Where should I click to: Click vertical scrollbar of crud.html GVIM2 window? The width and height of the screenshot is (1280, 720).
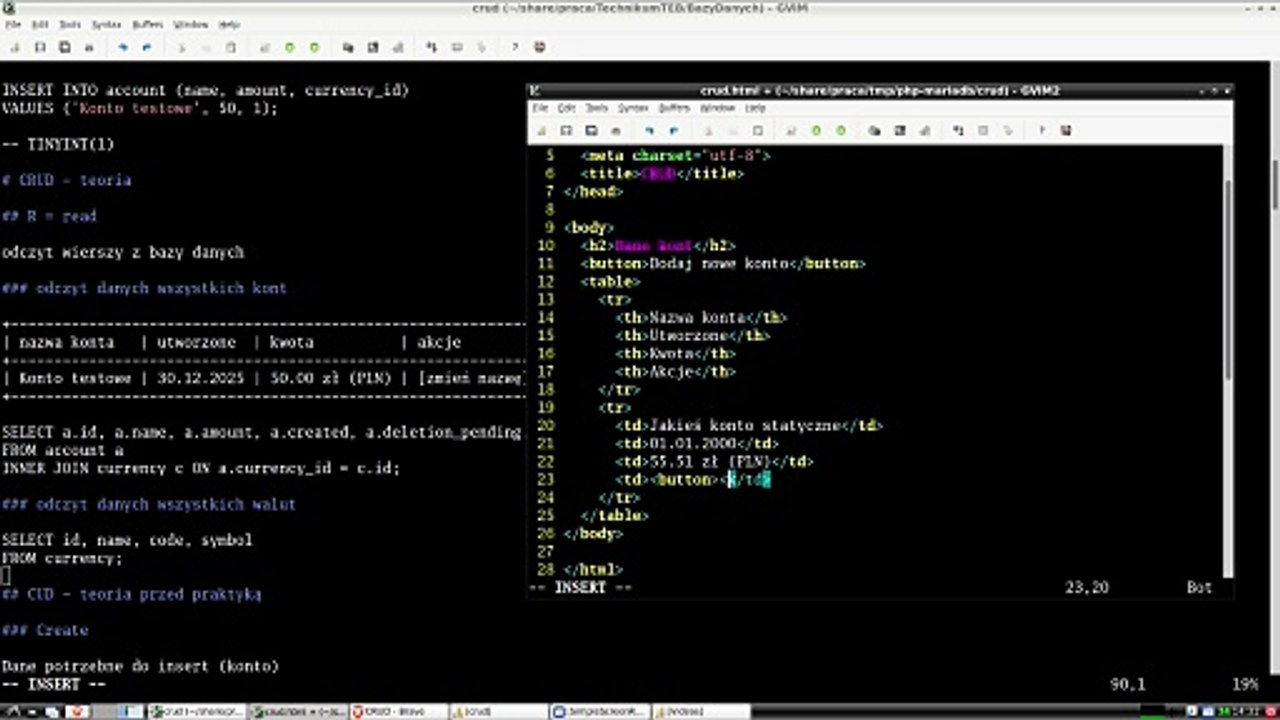coord(1228,362)
